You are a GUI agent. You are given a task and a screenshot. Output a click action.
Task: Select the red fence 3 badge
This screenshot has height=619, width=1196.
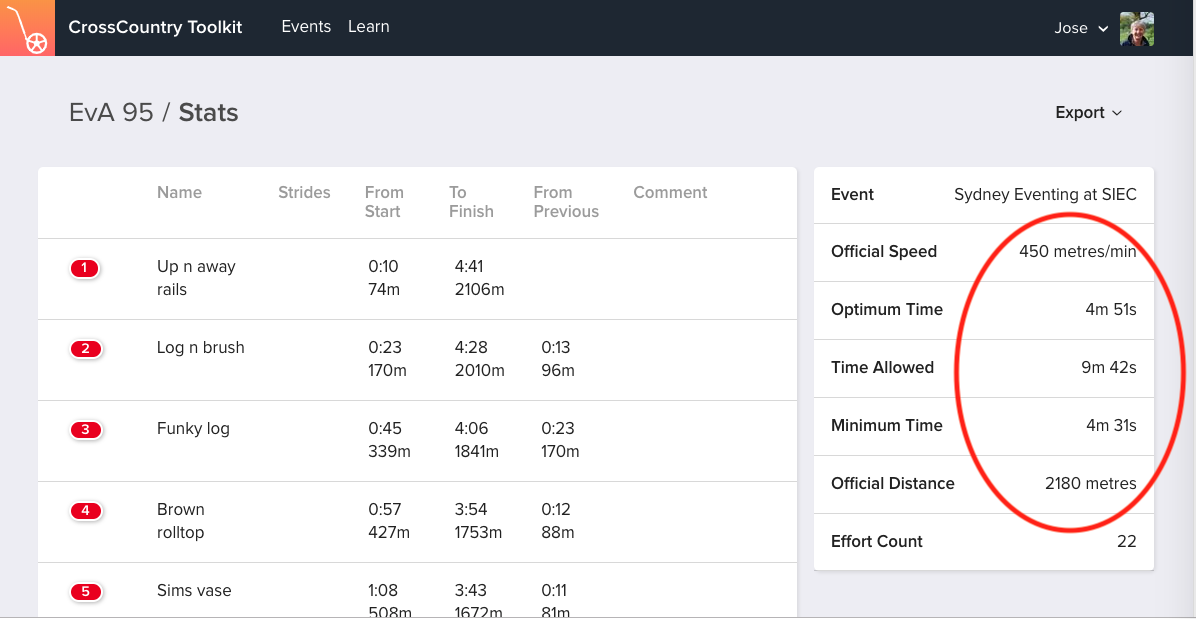point(85,430)
